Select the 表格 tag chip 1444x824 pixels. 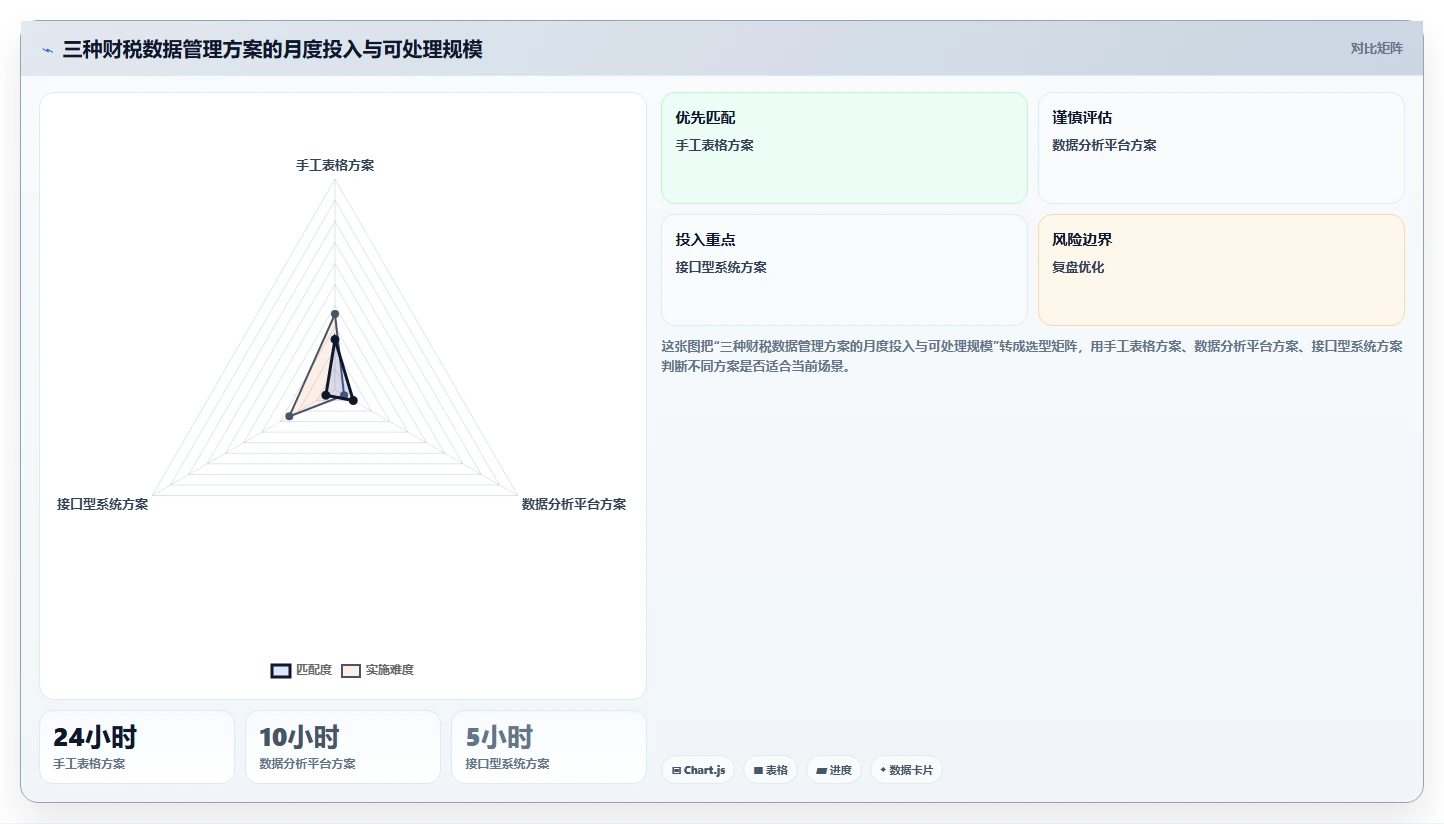pos(771,770)
